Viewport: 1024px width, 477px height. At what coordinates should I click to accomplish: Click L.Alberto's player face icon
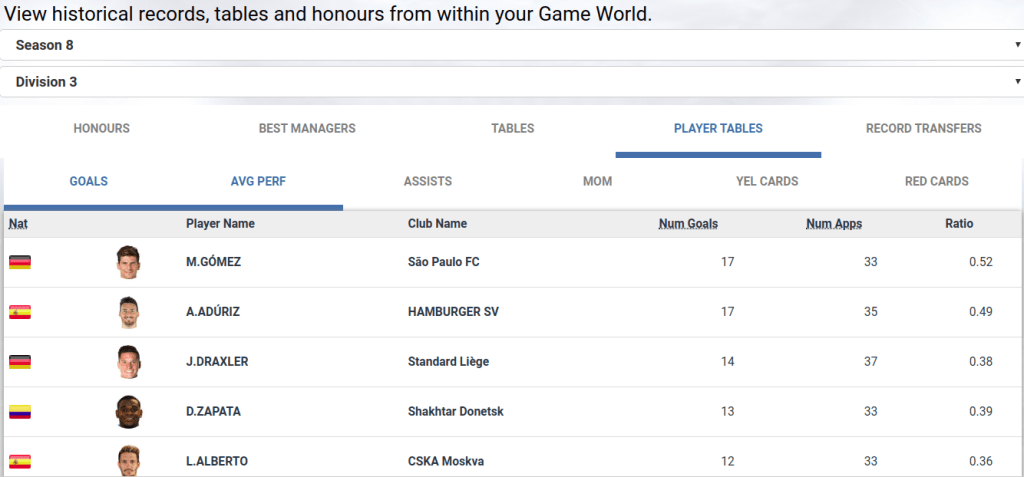click(x=128, y=460)
